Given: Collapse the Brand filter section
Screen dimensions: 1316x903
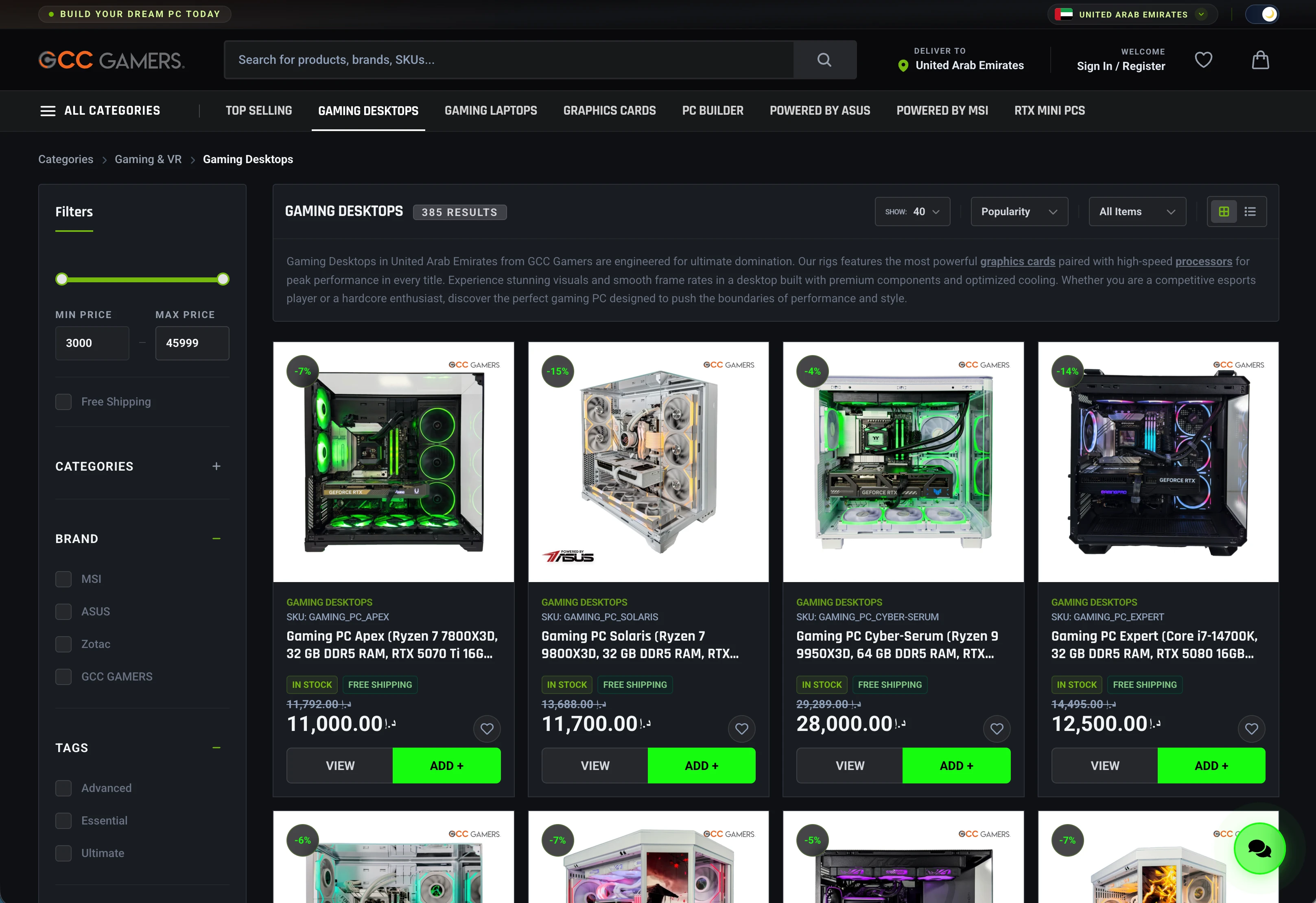Looking at the screenshot, I should pos(216,539).
